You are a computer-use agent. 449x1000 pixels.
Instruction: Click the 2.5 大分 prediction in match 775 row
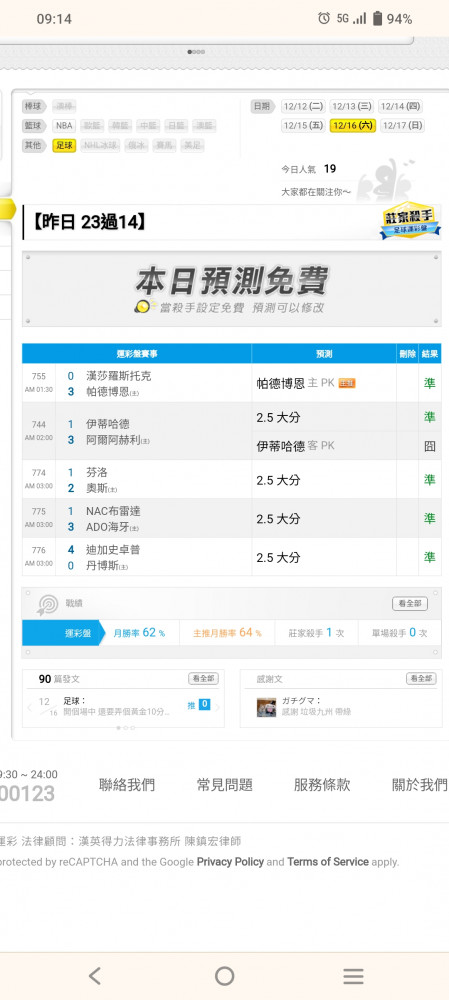point(278,518)
